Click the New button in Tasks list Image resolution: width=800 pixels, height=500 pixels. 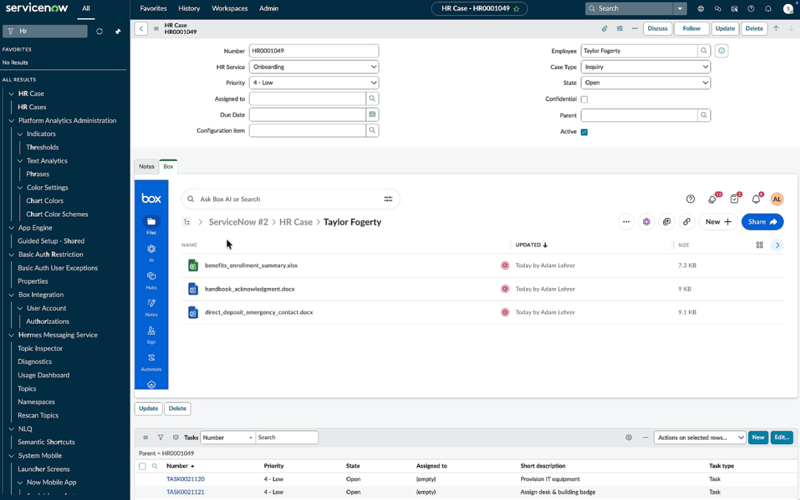[758, 437]
